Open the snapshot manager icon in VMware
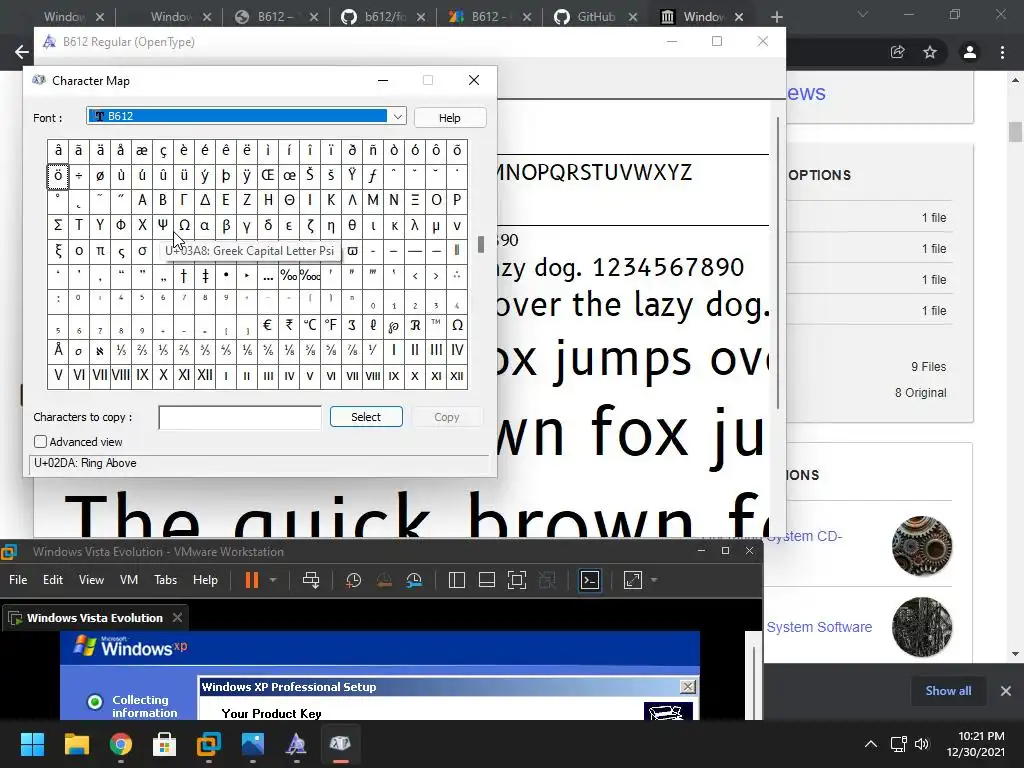Image resolution: width=1024 pixels, height=768 pixels. pyautogui.click(x=414, y=580)
